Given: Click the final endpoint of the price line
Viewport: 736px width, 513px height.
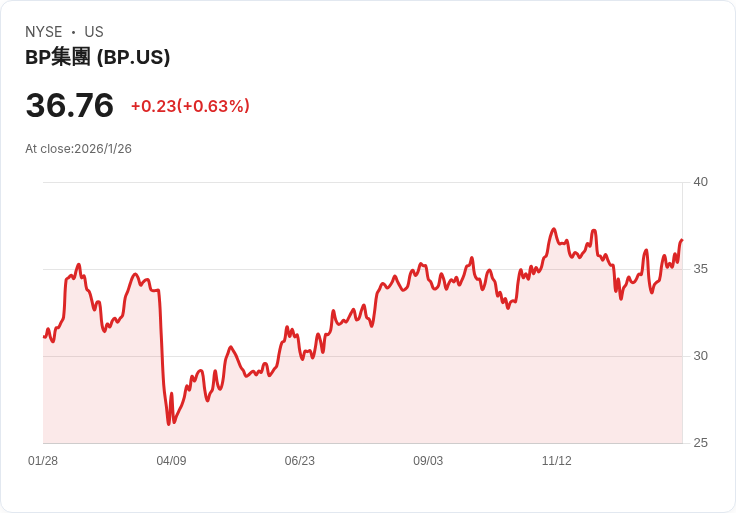Looking at the screenshot, I should (x=682, y=240).
